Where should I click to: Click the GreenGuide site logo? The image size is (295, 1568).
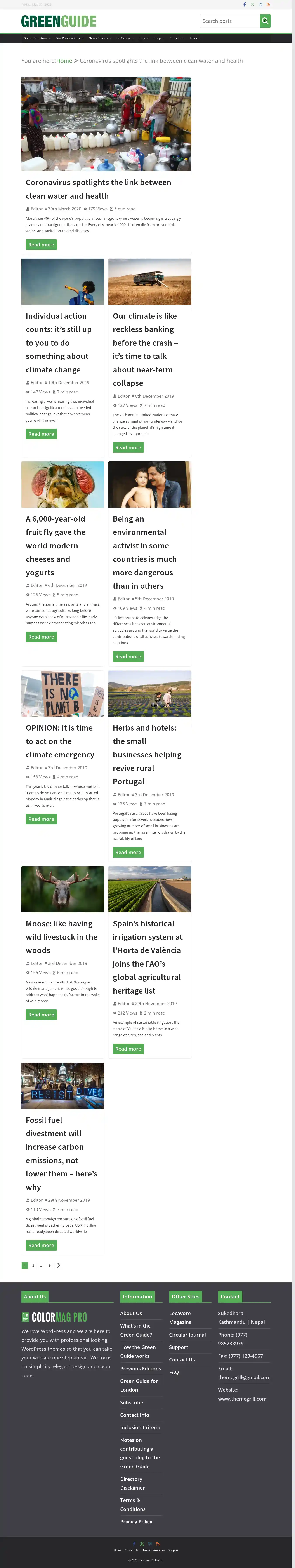59,21
